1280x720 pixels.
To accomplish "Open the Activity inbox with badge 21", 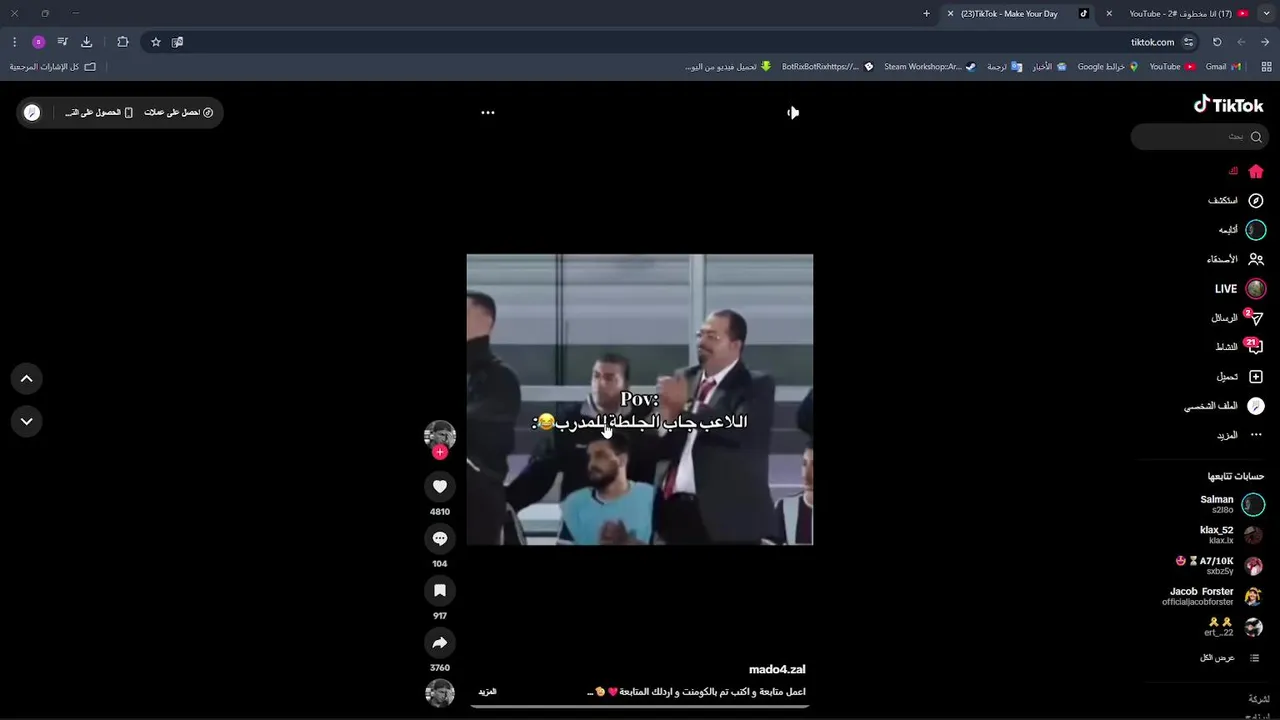I will tap(1255, 347).
